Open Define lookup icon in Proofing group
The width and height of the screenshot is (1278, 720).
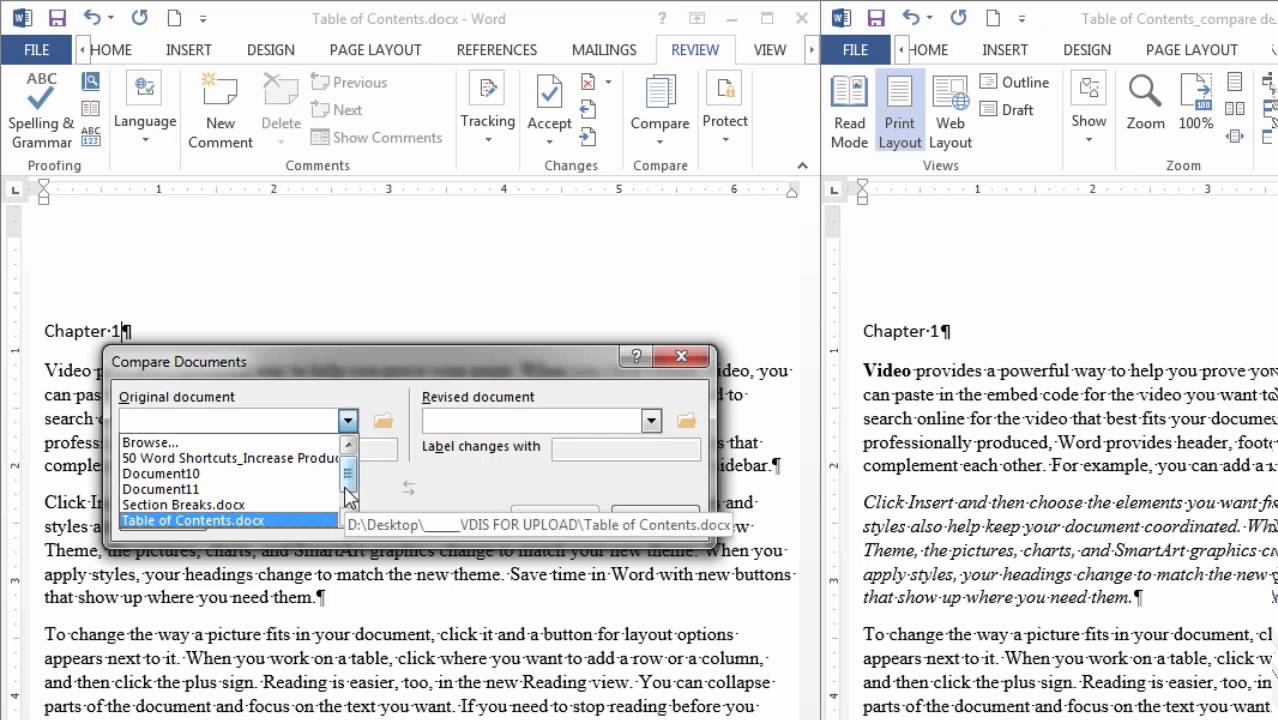[x=91, y=82]
